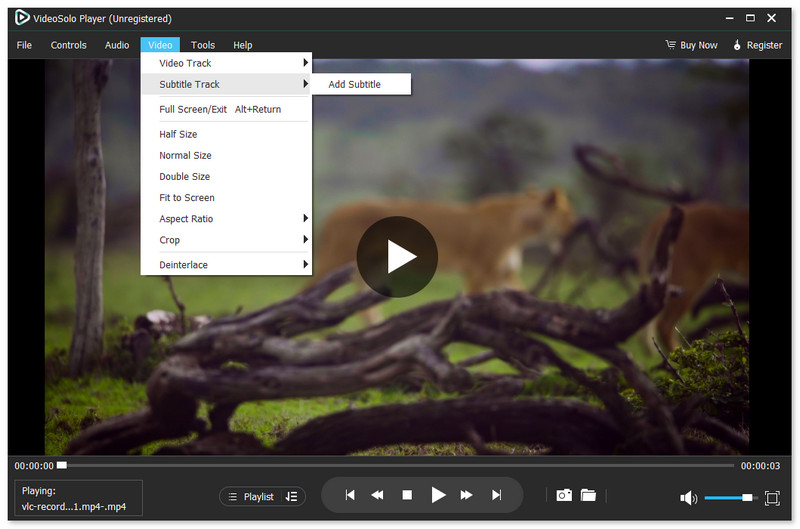800x529 pixels.
Task: Mute audio via the speaker icon
Action: pyautogui.click(x=688, y=498)
